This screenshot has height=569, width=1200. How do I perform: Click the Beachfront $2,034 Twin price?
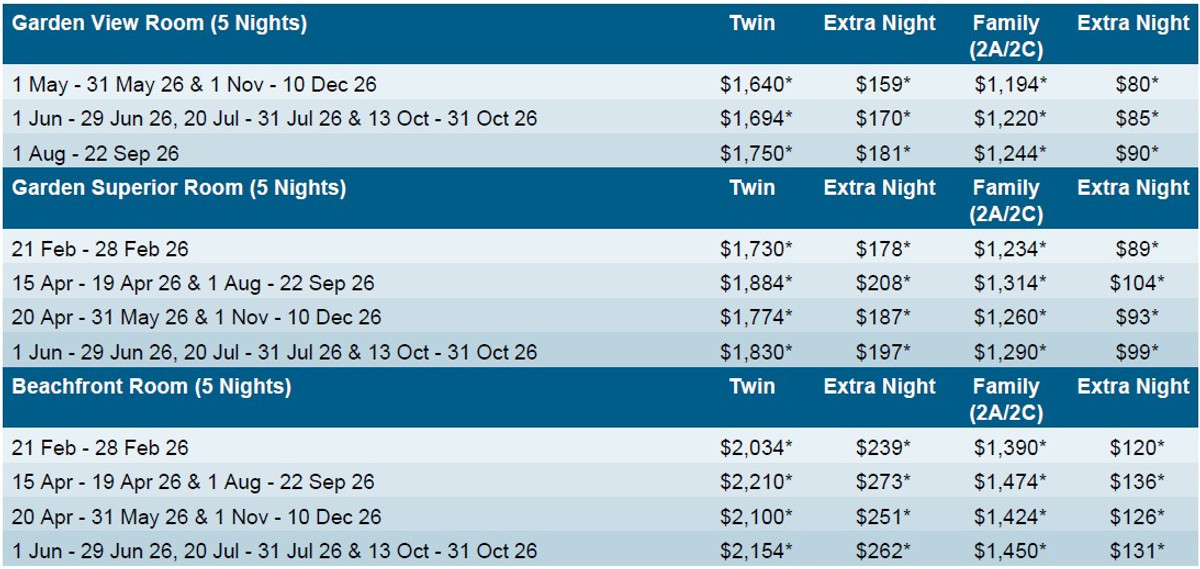pos(755,448)
